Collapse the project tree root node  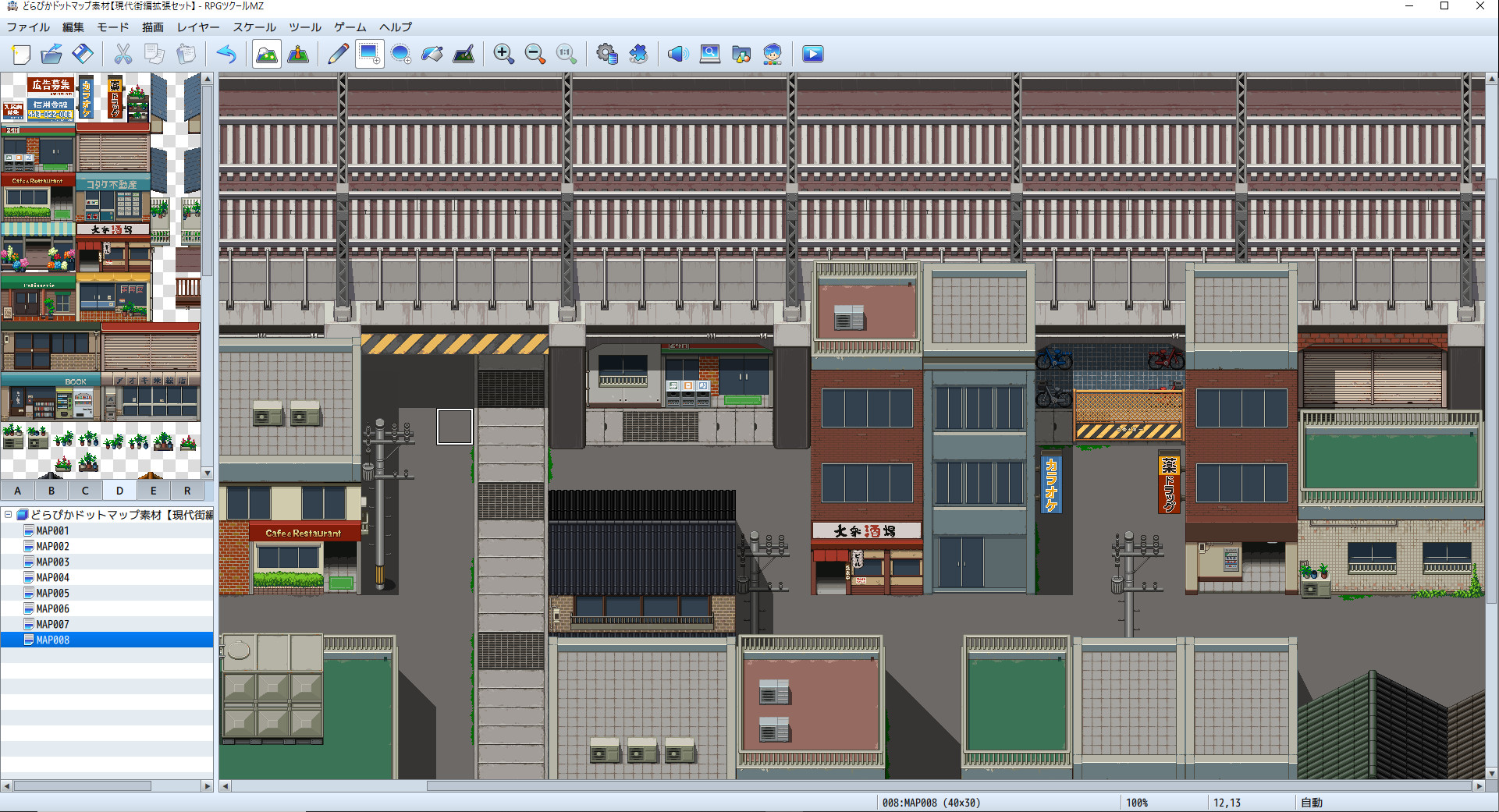pos(8,516)
